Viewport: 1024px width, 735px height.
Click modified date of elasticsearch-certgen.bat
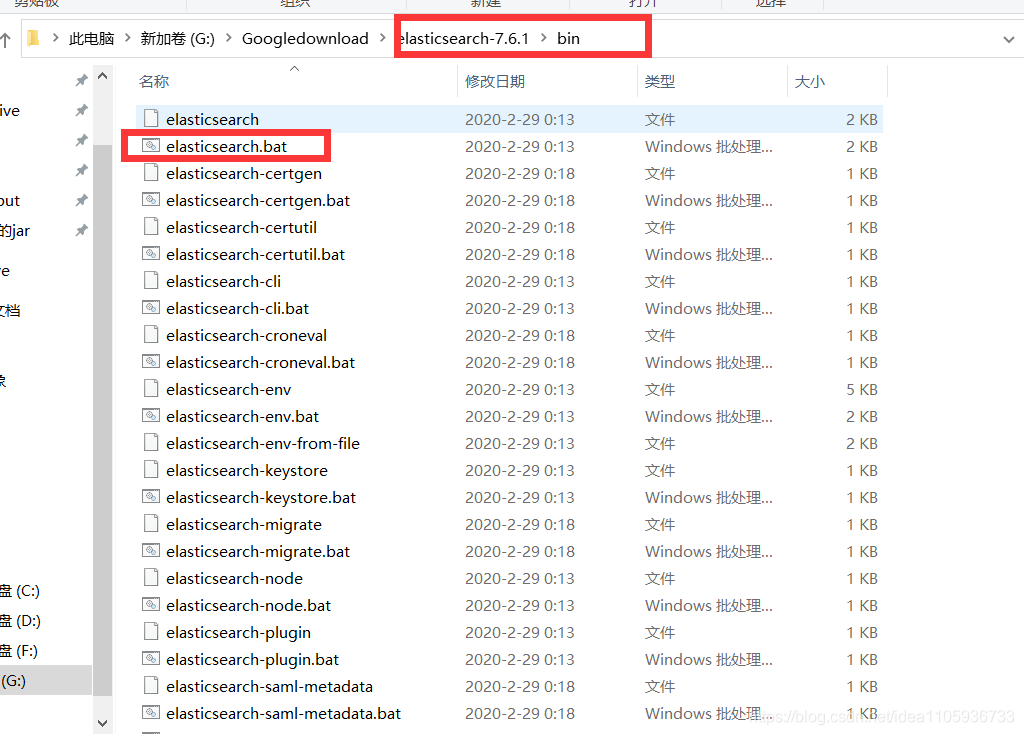tap(519, 201)
